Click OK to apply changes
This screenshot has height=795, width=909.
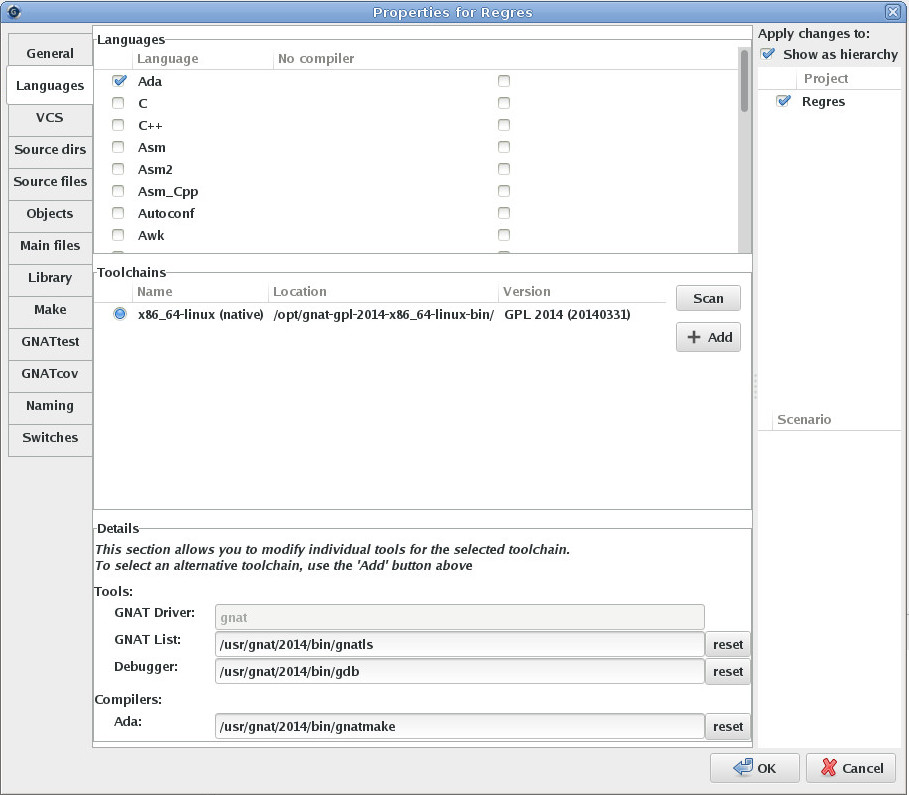755,768
